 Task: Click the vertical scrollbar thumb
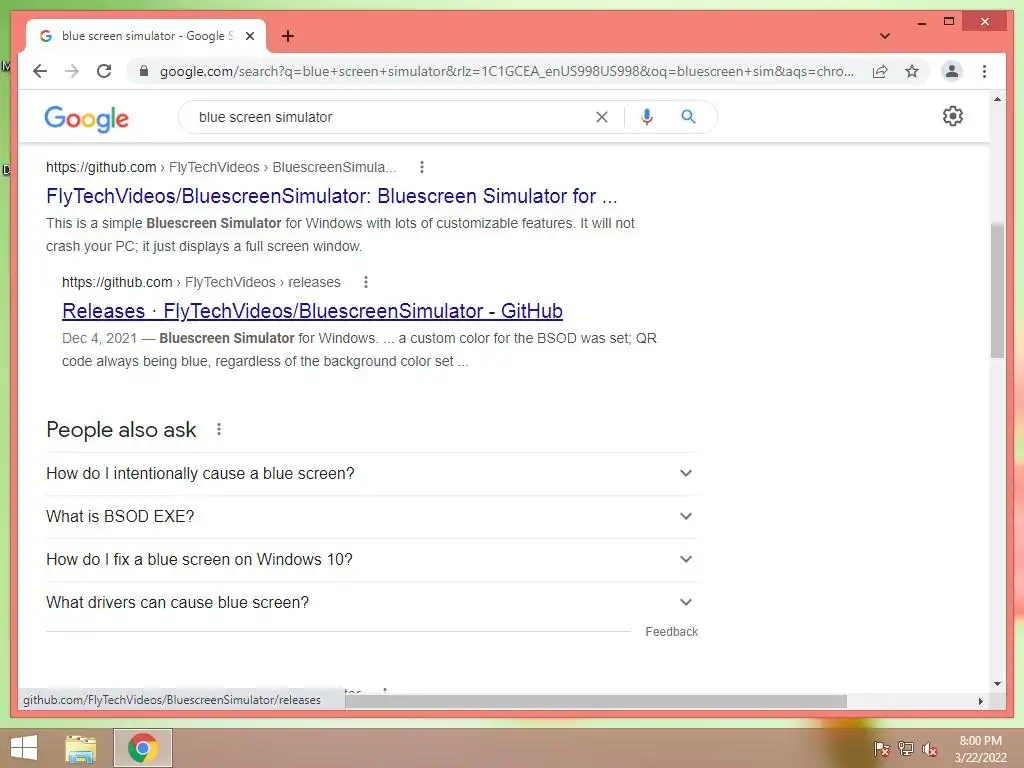point(997,290)
